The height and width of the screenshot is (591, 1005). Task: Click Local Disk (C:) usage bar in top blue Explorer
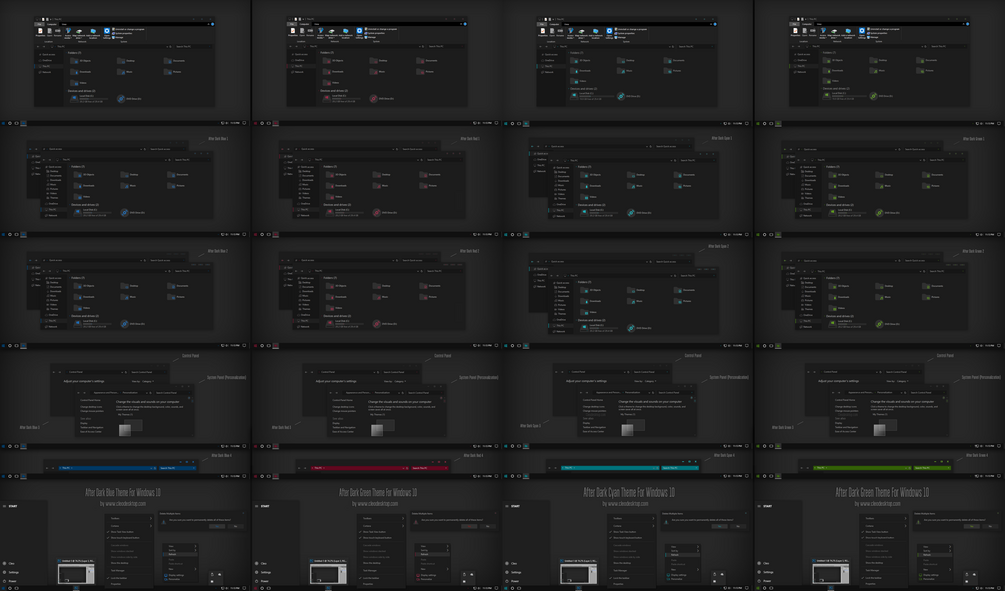click(x=94, y=99)
